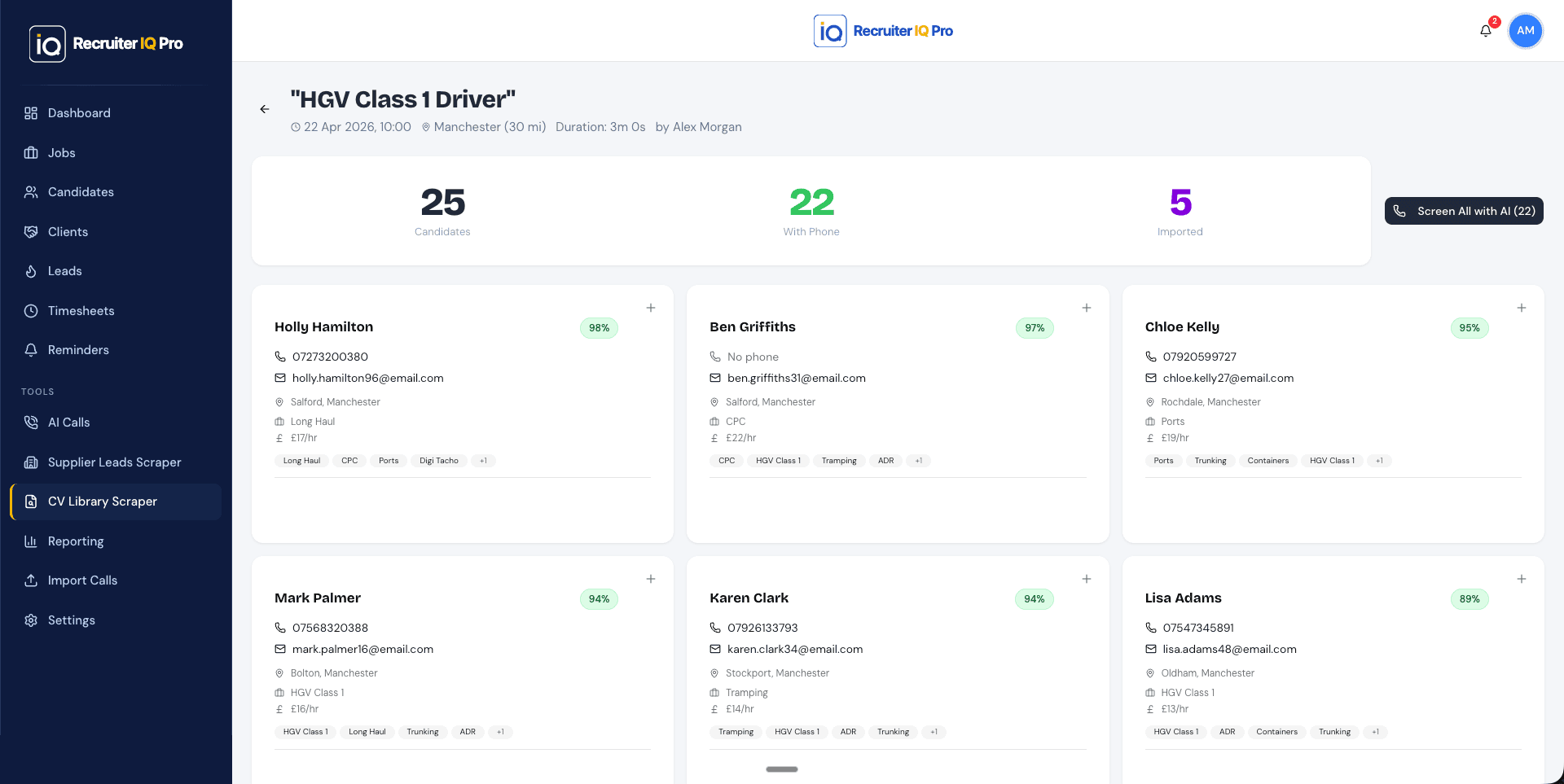Click the +1 tag on Holly Hamilton's card
The width and height of the screenshot is (1564, 784).
coord(483,461)
